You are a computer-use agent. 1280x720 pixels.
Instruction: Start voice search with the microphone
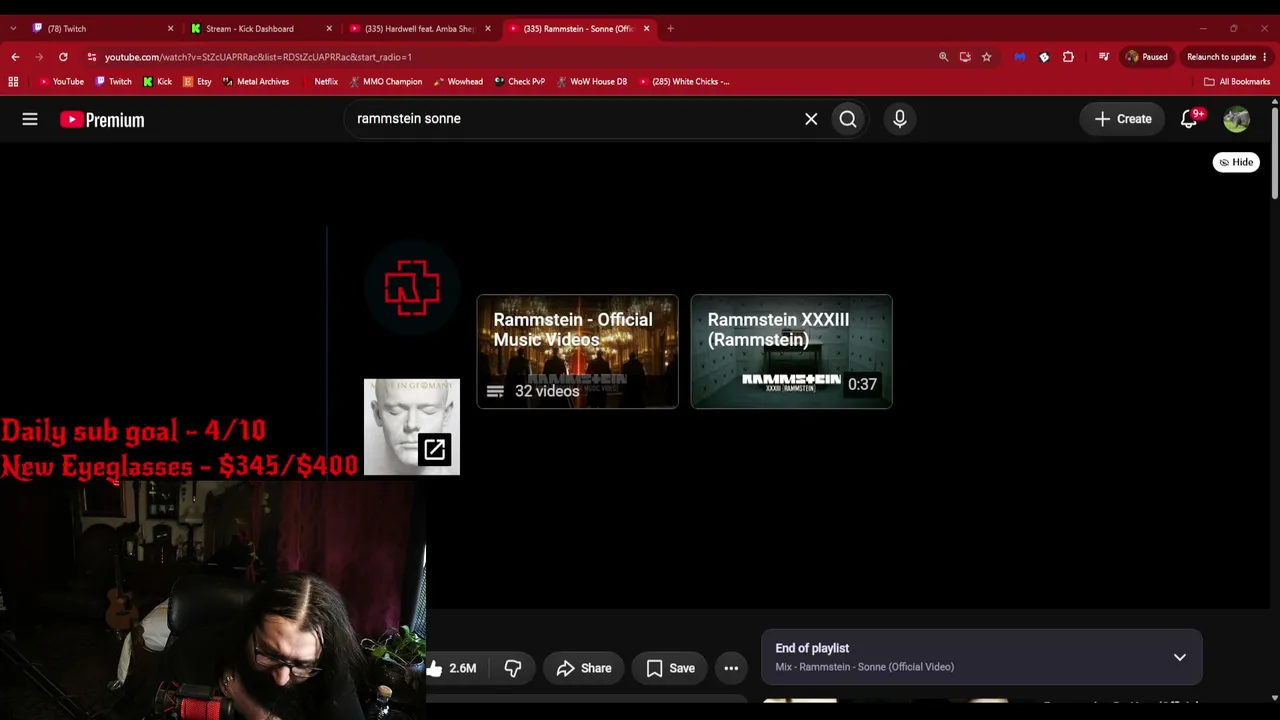click(900, 119)
